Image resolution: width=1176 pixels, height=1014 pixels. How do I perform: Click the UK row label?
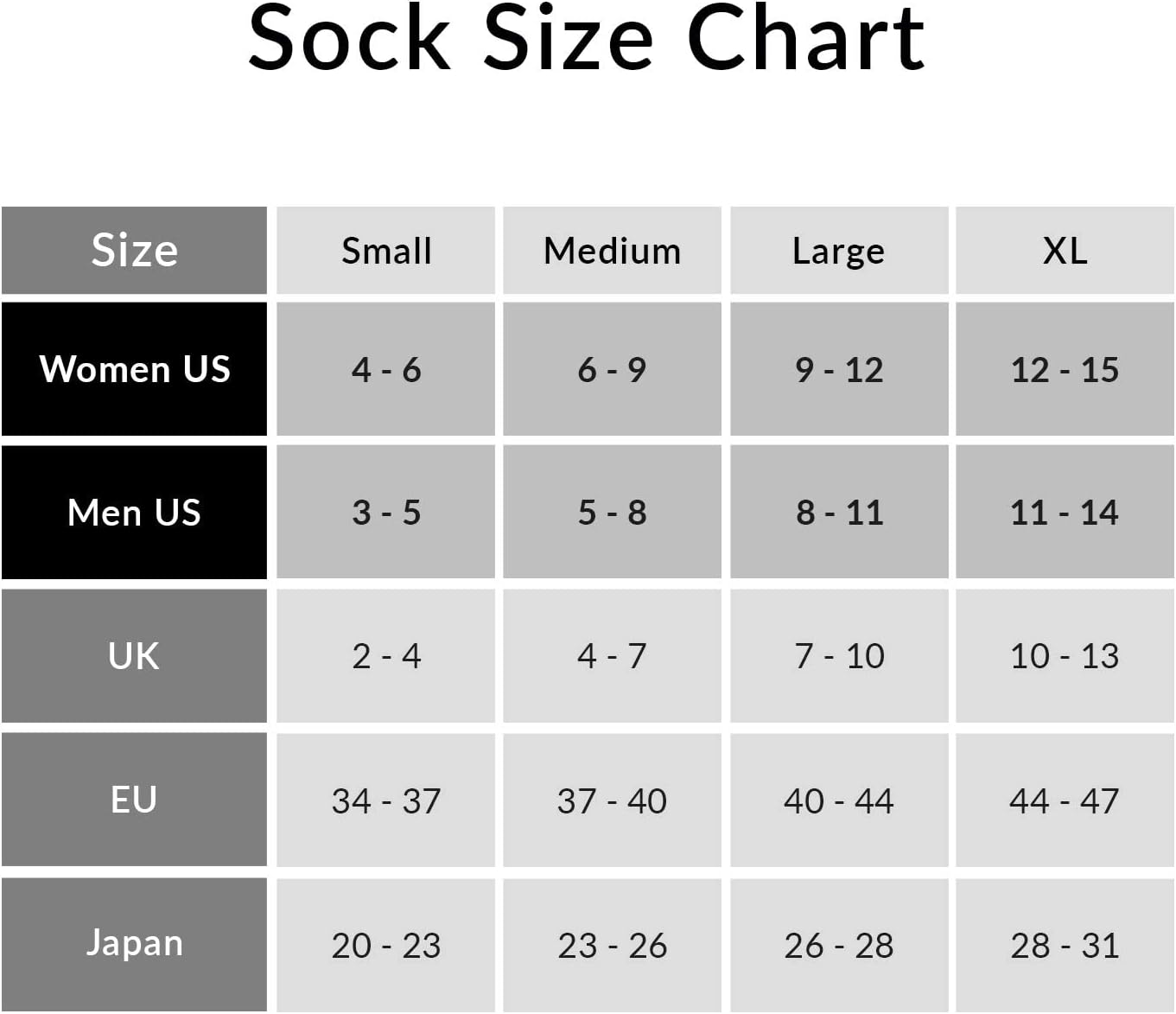(x=134, y=656)
